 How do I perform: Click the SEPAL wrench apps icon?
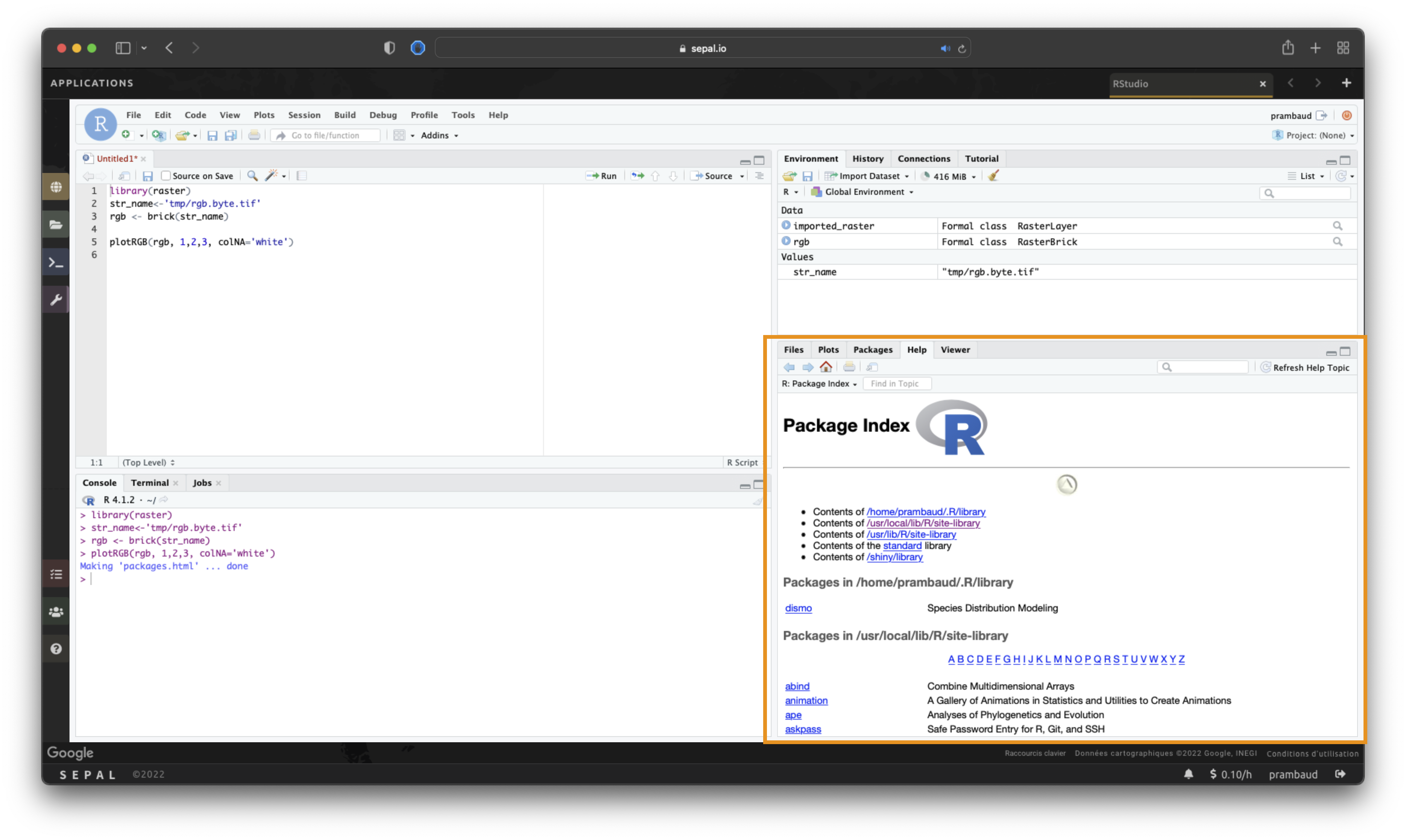pos(56,299)
